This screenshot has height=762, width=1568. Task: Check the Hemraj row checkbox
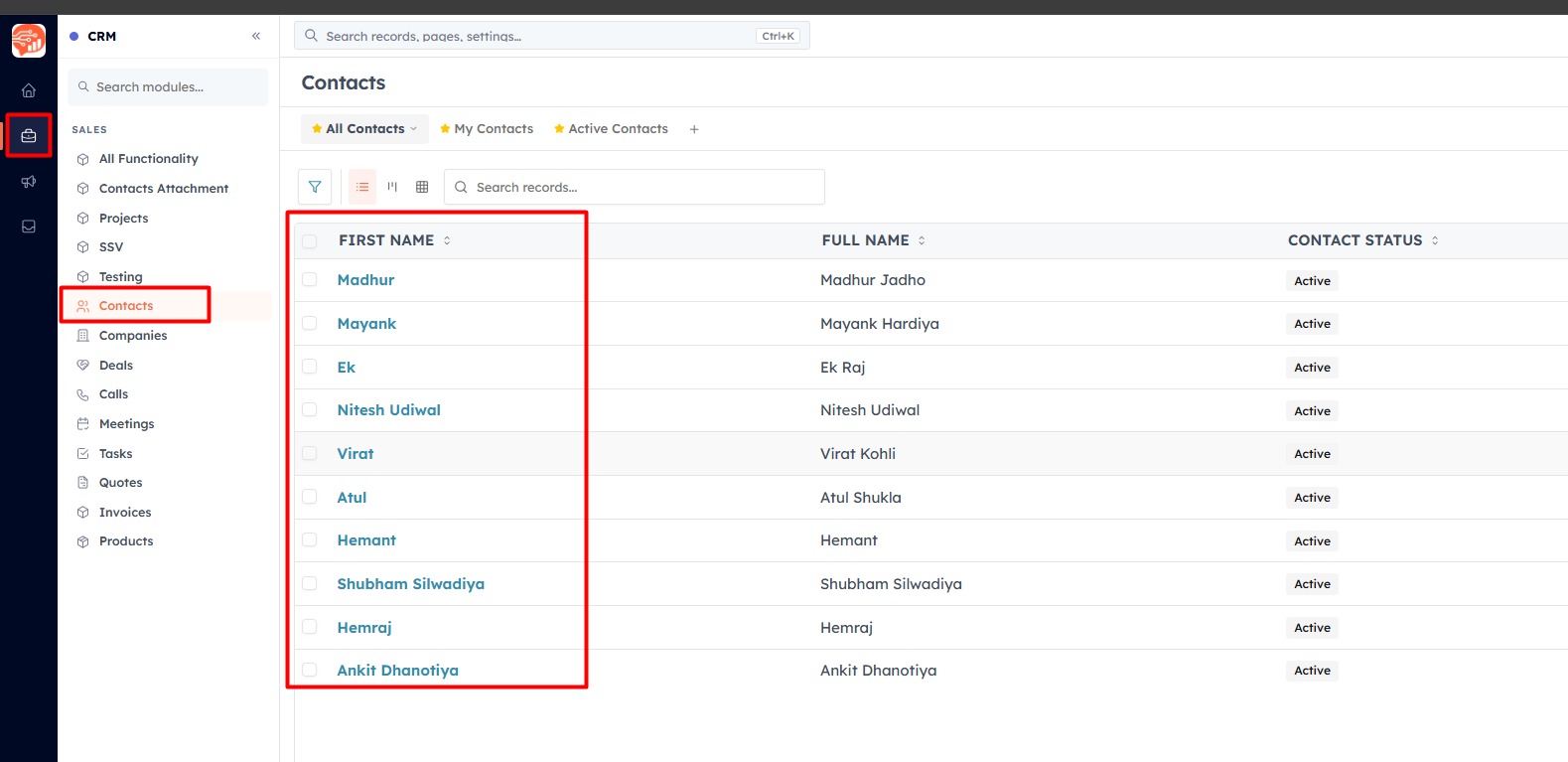[x=310, y=627]
